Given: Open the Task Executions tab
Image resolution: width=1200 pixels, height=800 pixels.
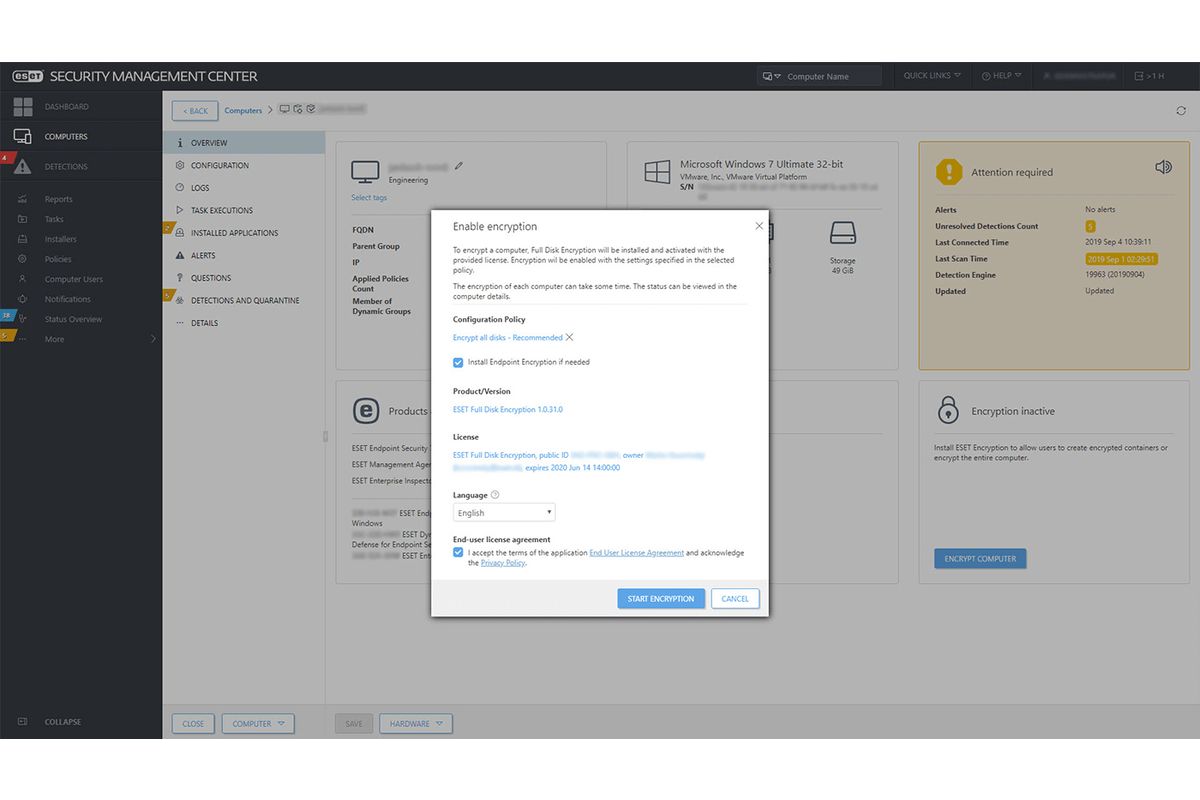Looking at the screenshot, I should click(x=244, y=210).
